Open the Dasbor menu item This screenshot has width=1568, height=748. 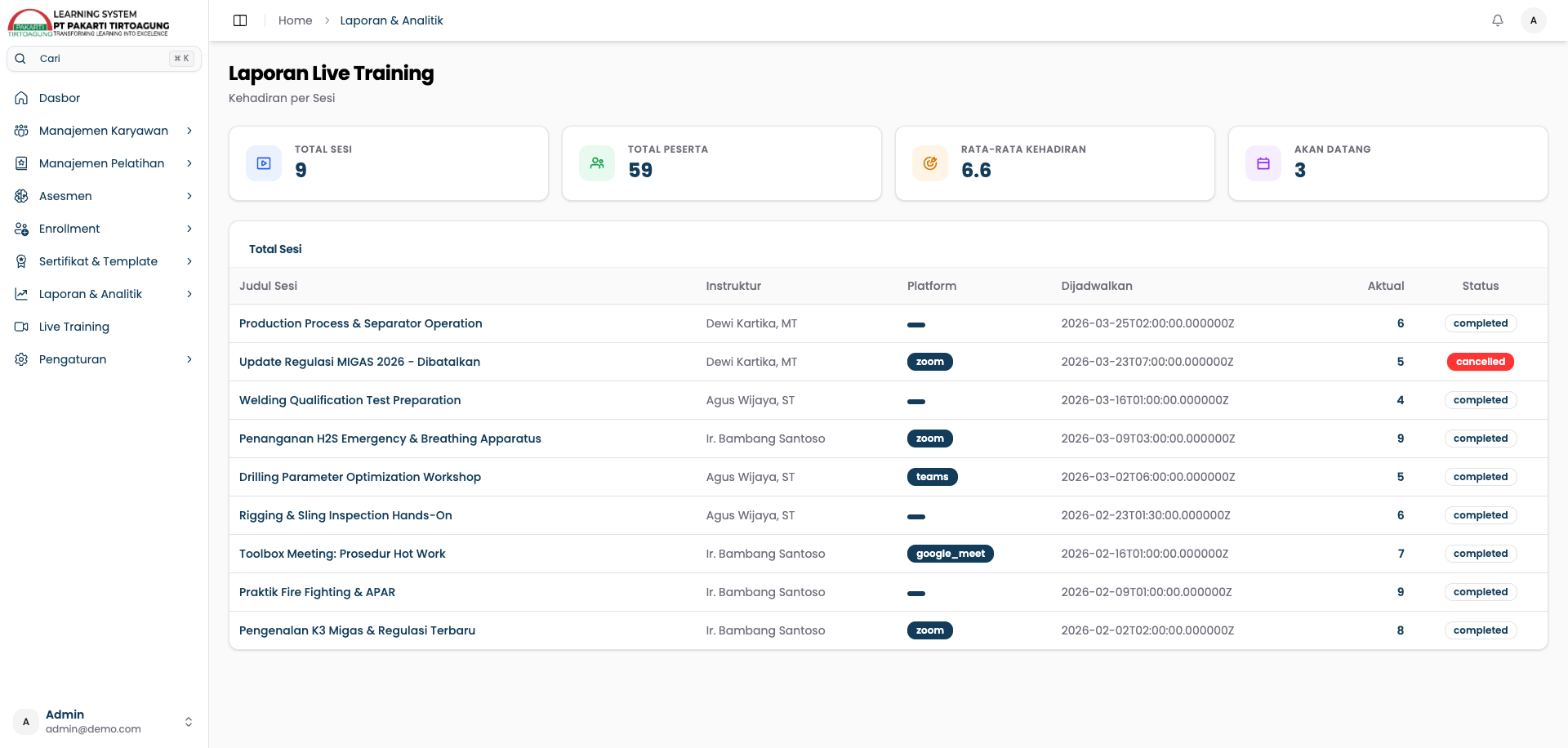[104, 98]
